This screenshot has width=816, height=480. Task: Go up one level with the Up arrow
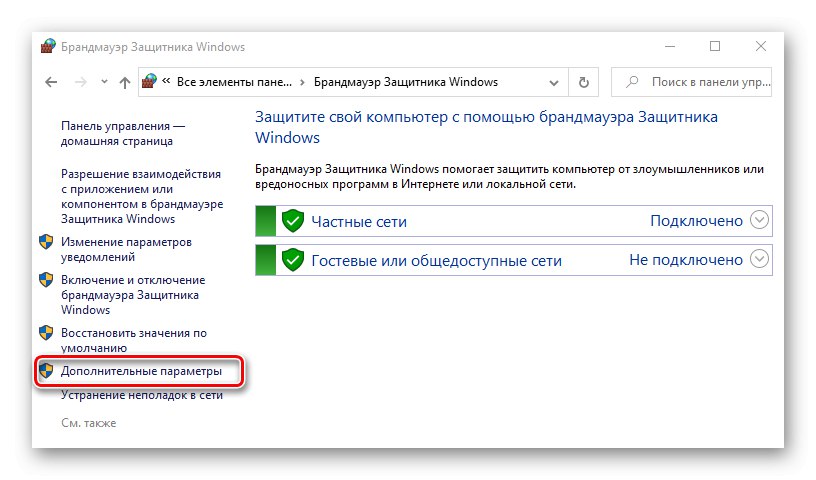[124, 82]
